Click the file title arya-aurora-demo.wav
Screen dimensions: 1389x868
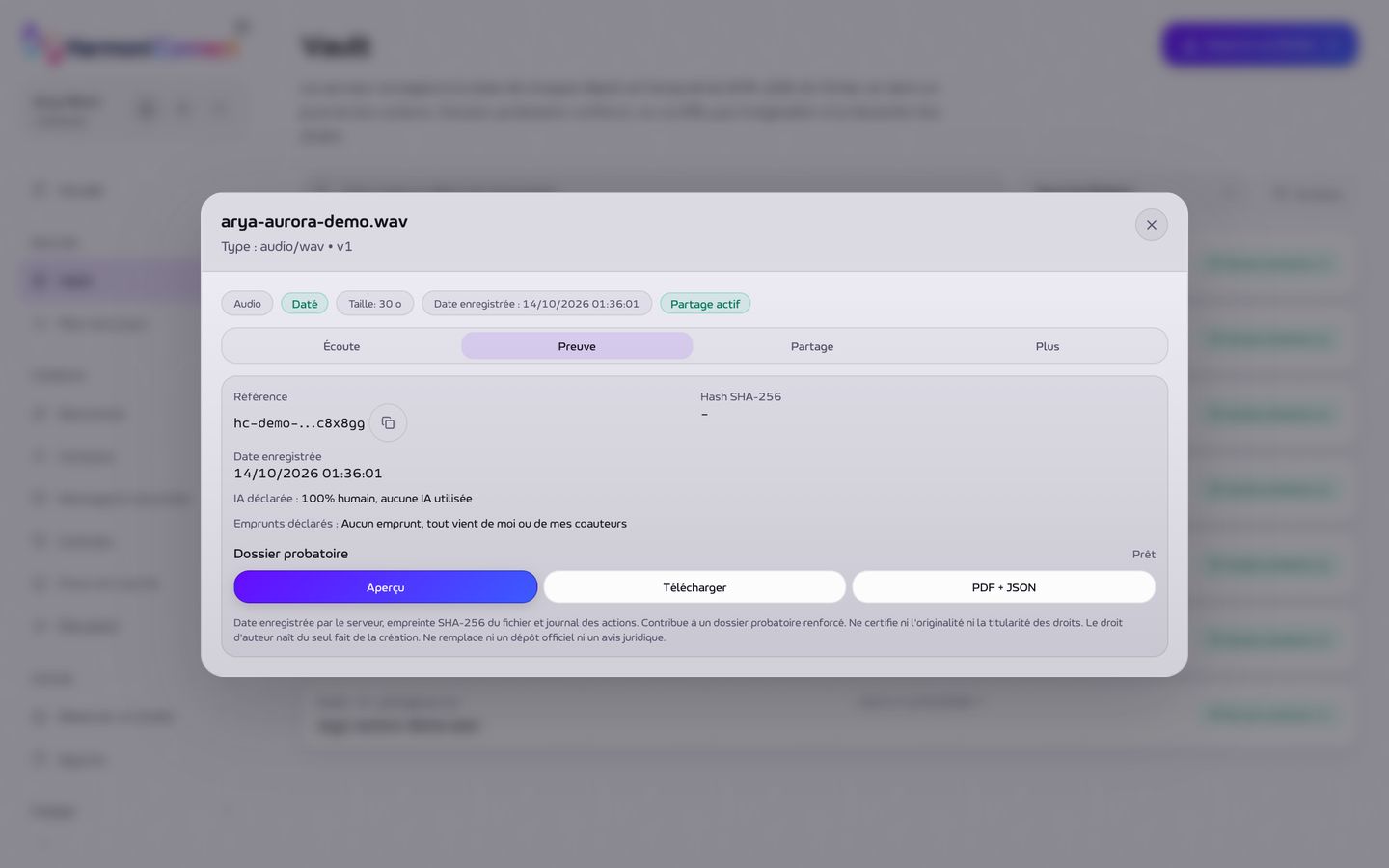point(314,221)
